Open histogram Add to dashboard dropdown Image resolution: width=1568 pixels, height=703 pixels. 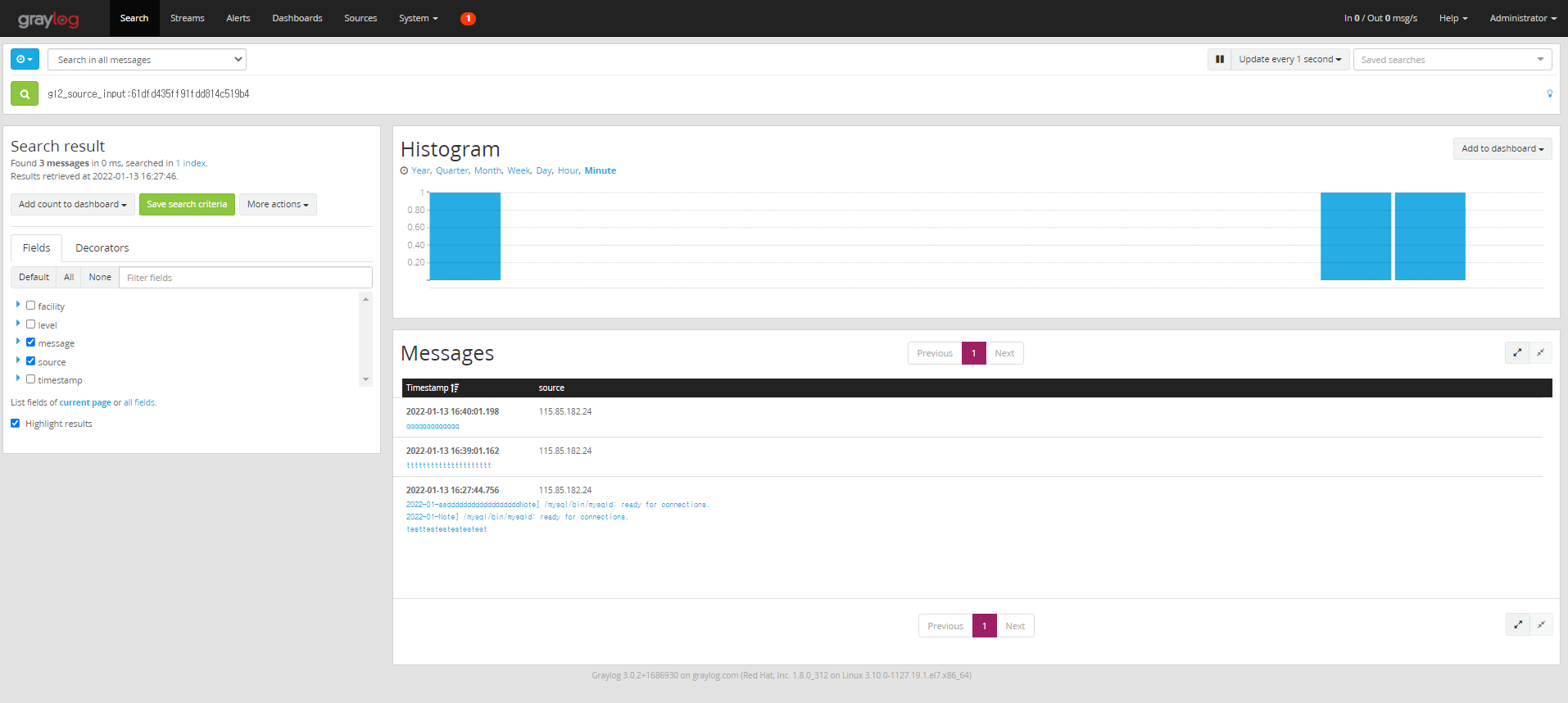pyautogui.click(x=1502, y=148)
